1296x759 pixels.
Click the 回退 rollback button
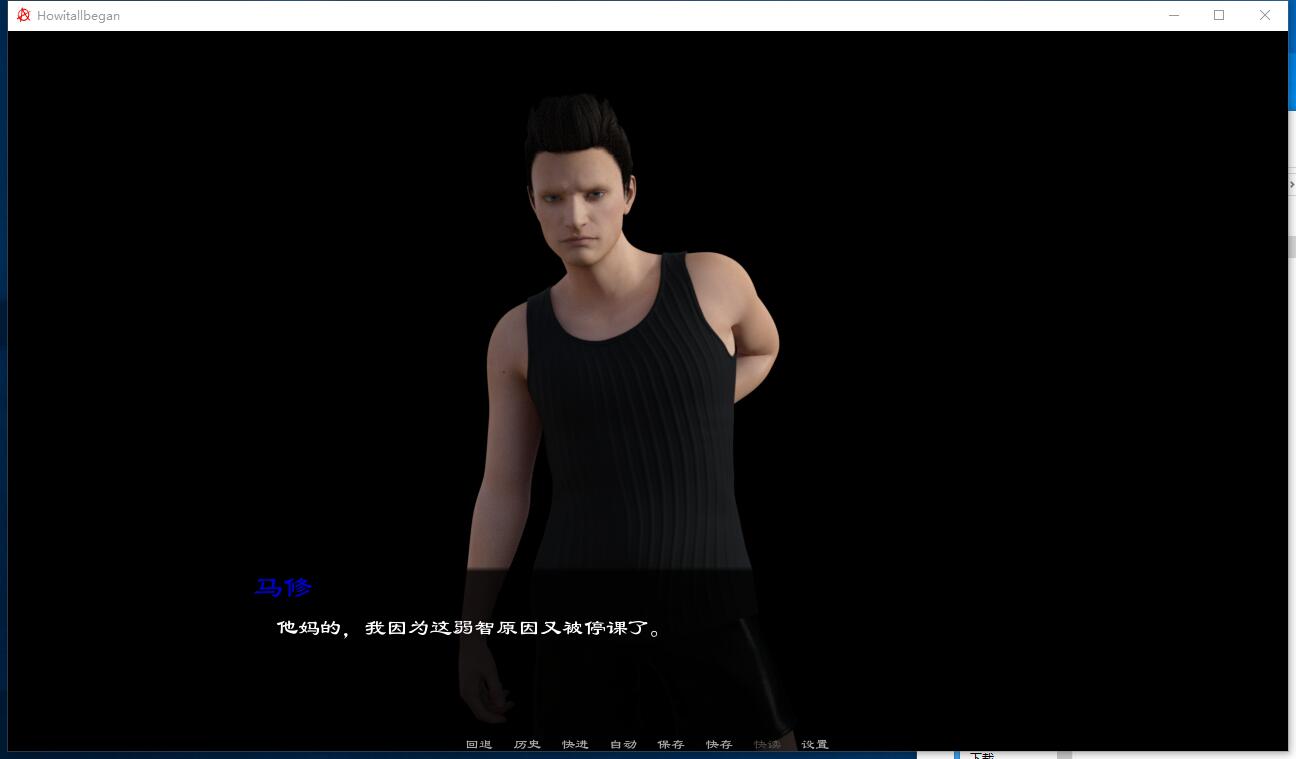[479, 744]
